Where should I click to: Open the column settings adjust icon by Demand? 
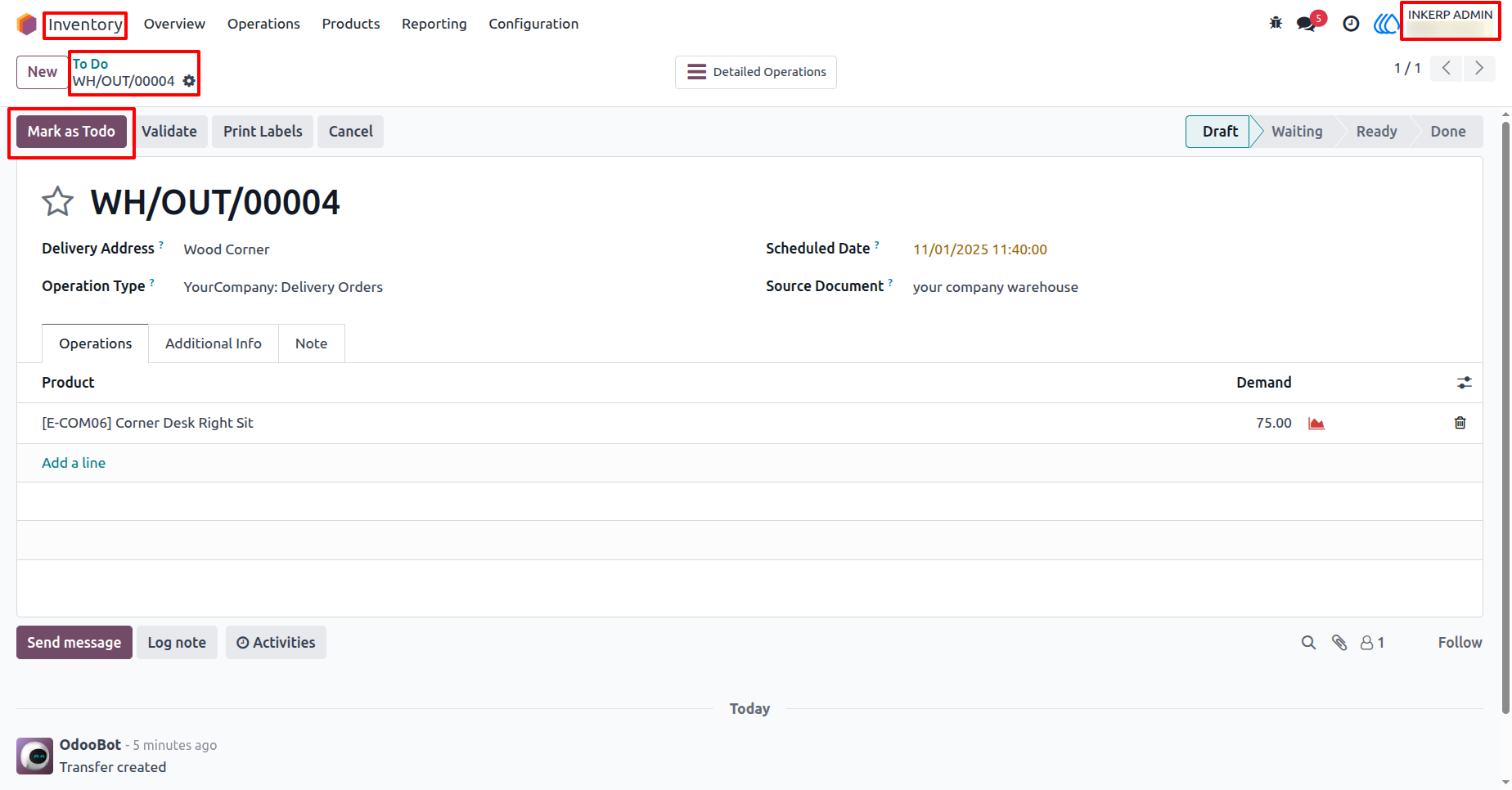point(1464,383)
